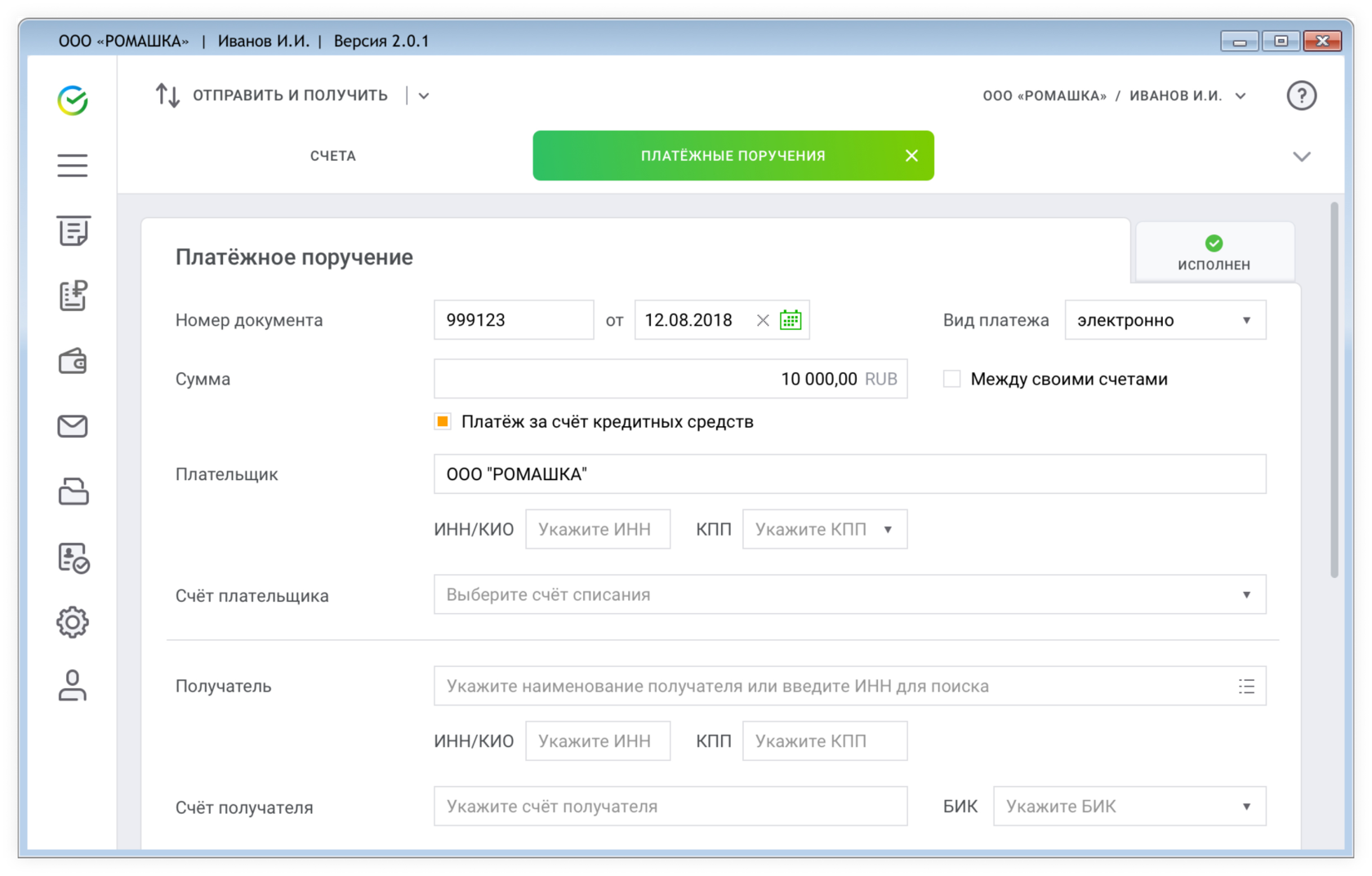This screenshot has width=1372, height=876.
Task: Check the 'Между своими счетами' checkbox
Action: click(x=951, y=379)
